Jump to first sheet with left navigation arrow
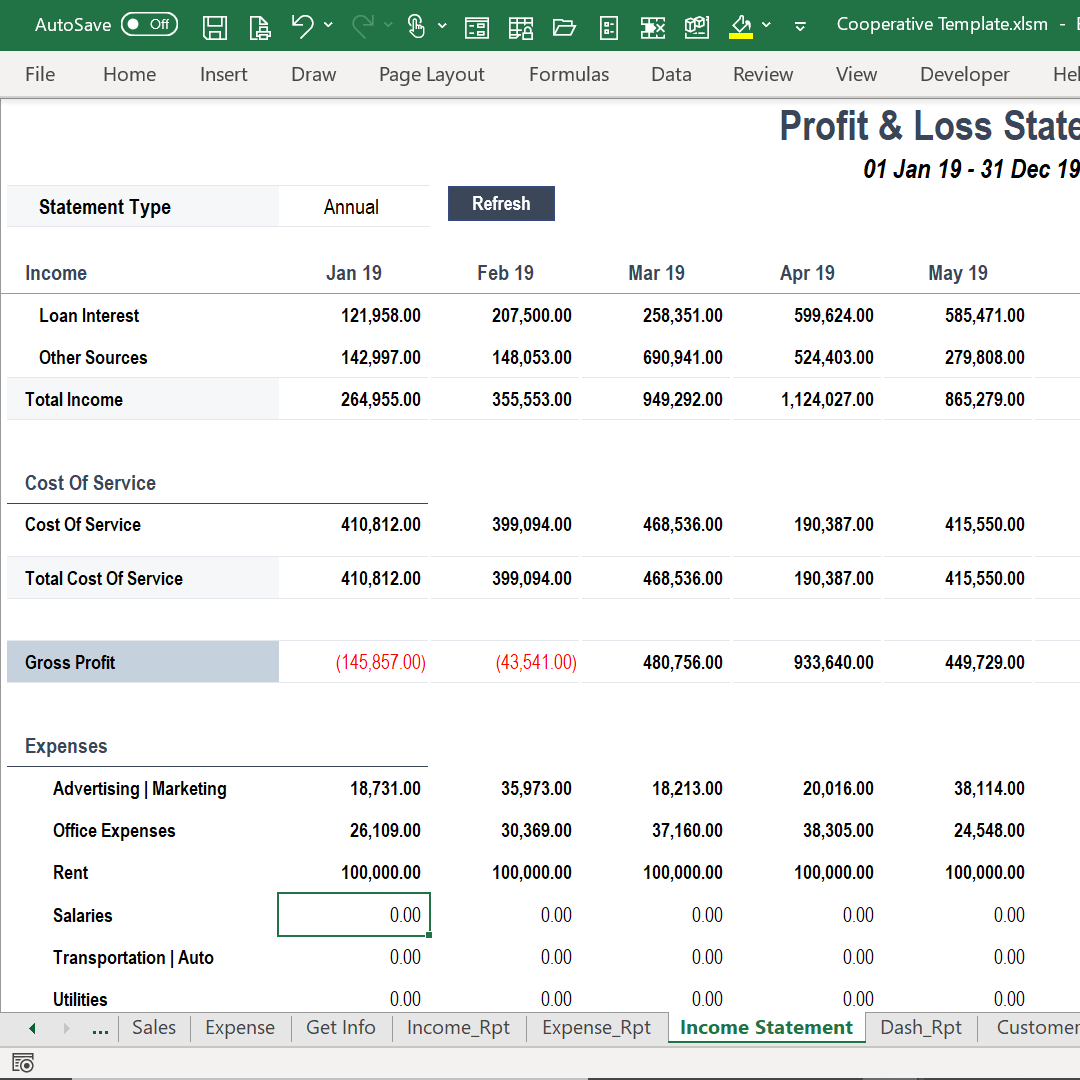Image resolution: width=1080 pixels, height=1080 pixels. coord(31,1028)
